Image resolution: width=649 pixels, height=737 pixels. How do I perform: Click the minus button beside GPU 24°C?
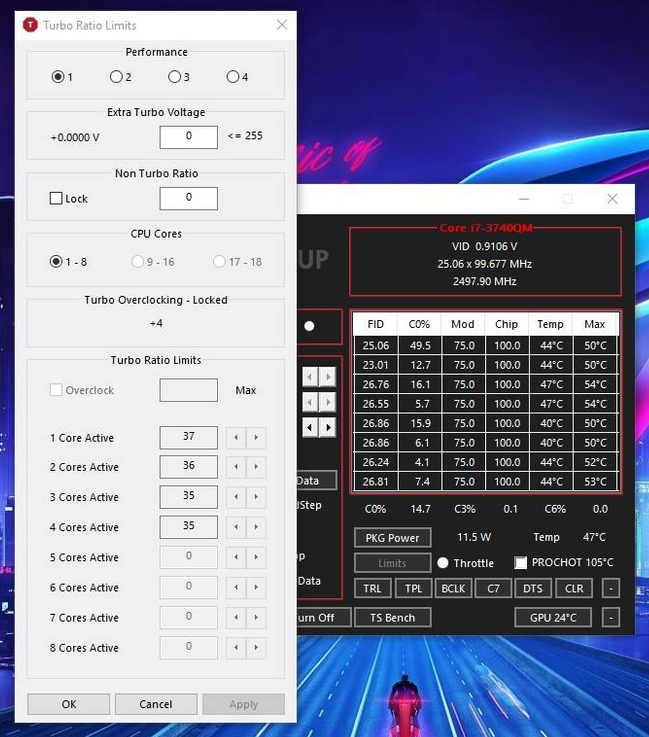(x=611, y=618)
